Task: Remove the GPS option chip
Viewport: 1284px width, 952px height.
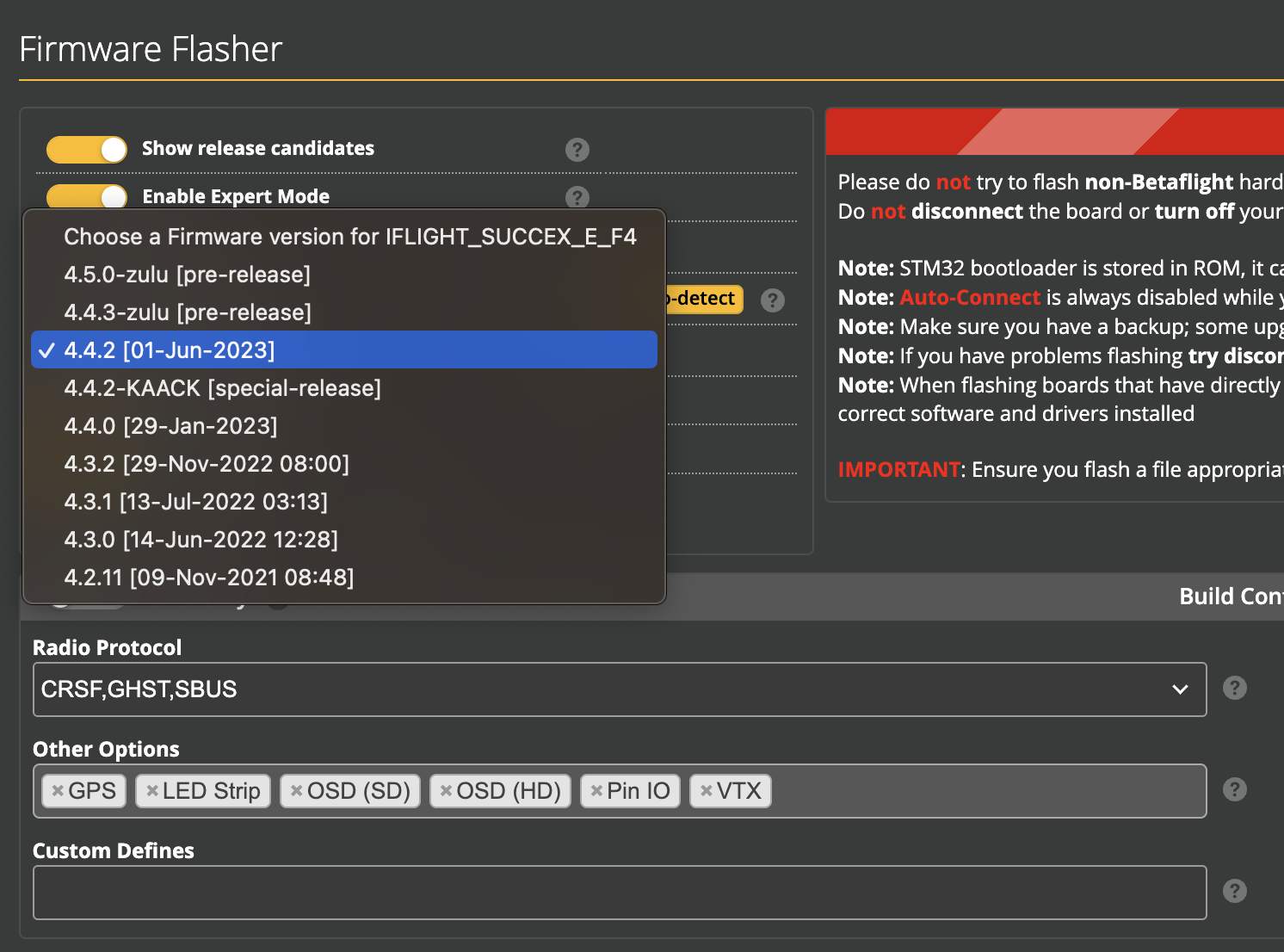Action: [57, 790]
